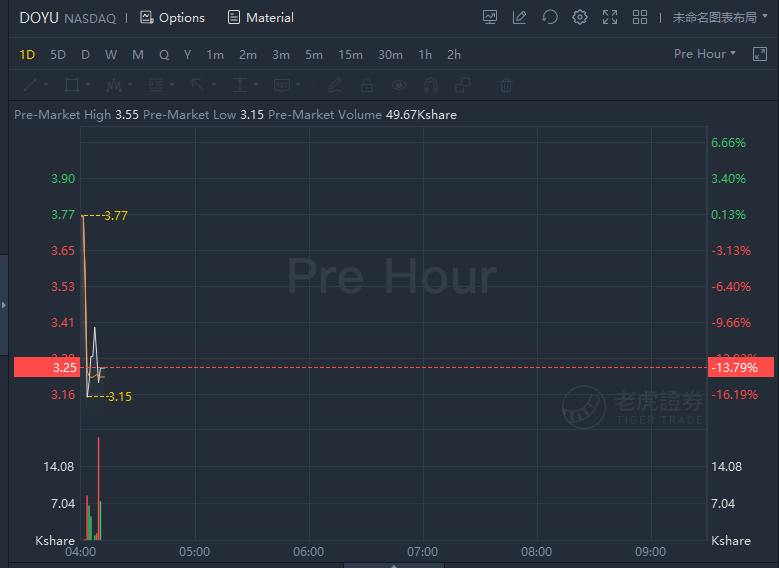Open the chart monitor icon
Viewport: 779px width, 568px height.
[x=490, y=17]
